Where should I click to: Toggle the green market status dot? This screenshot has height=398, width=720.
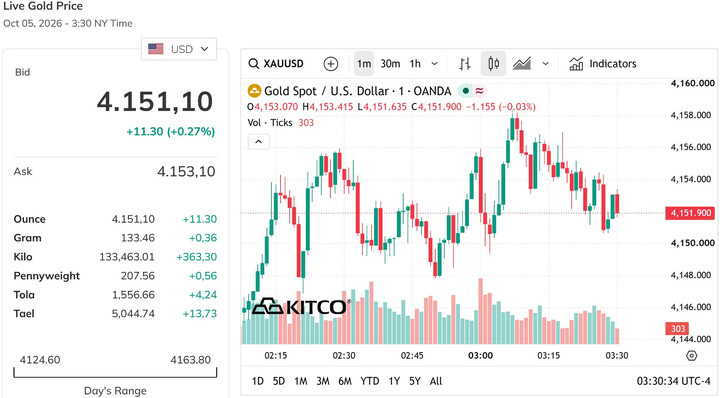[466, 91]
